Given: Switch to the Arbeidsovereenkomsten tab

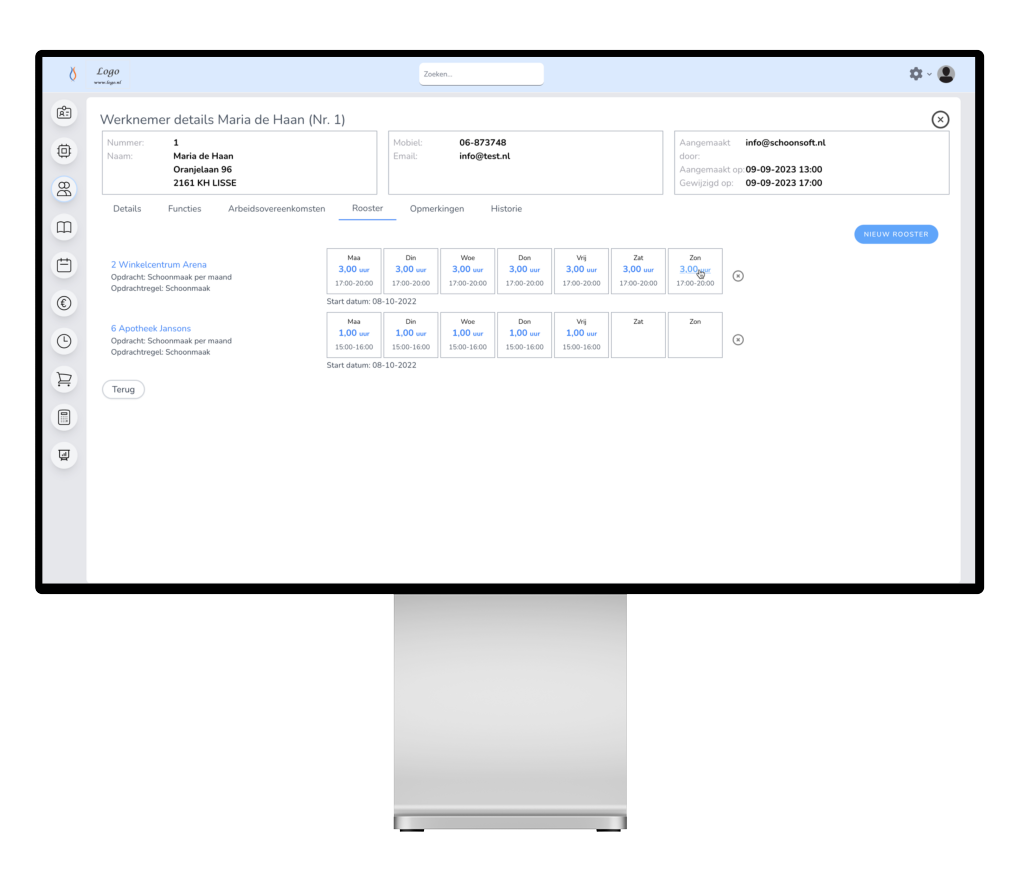Looking at the screenshot, I should [x=276, y=209].
